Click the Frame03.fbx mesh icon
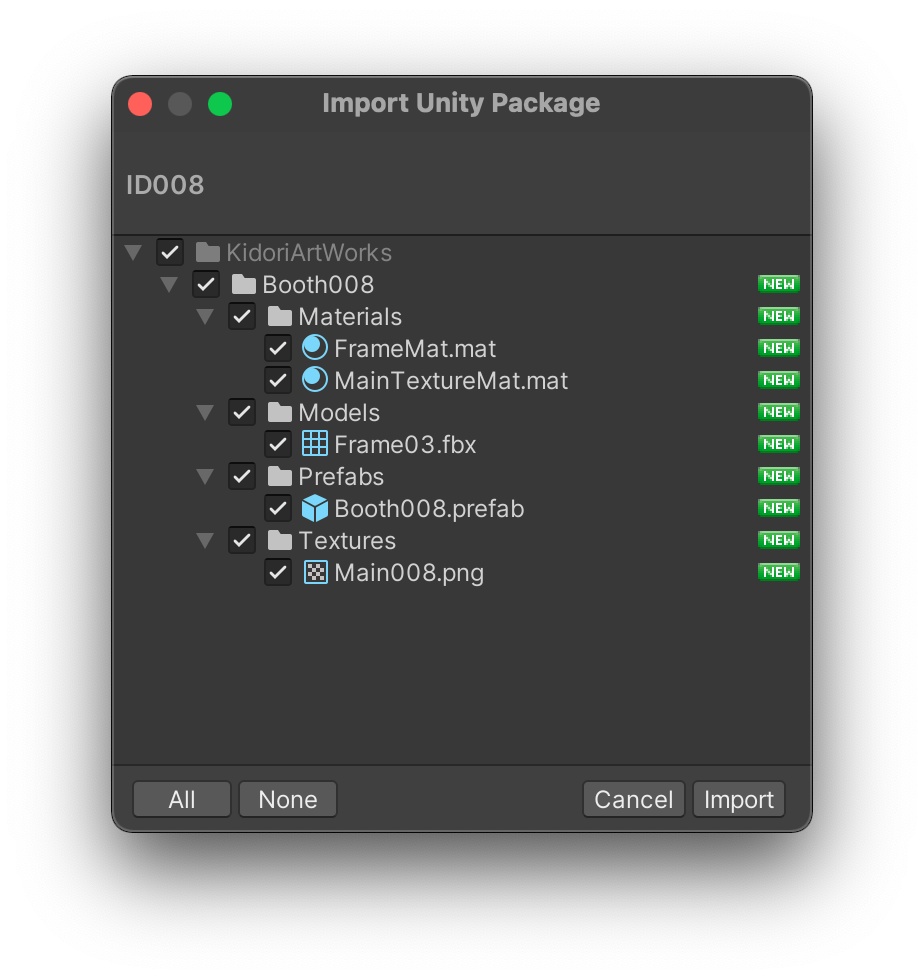This screenshot has height=980, width=924. click(x=315, y=444)
